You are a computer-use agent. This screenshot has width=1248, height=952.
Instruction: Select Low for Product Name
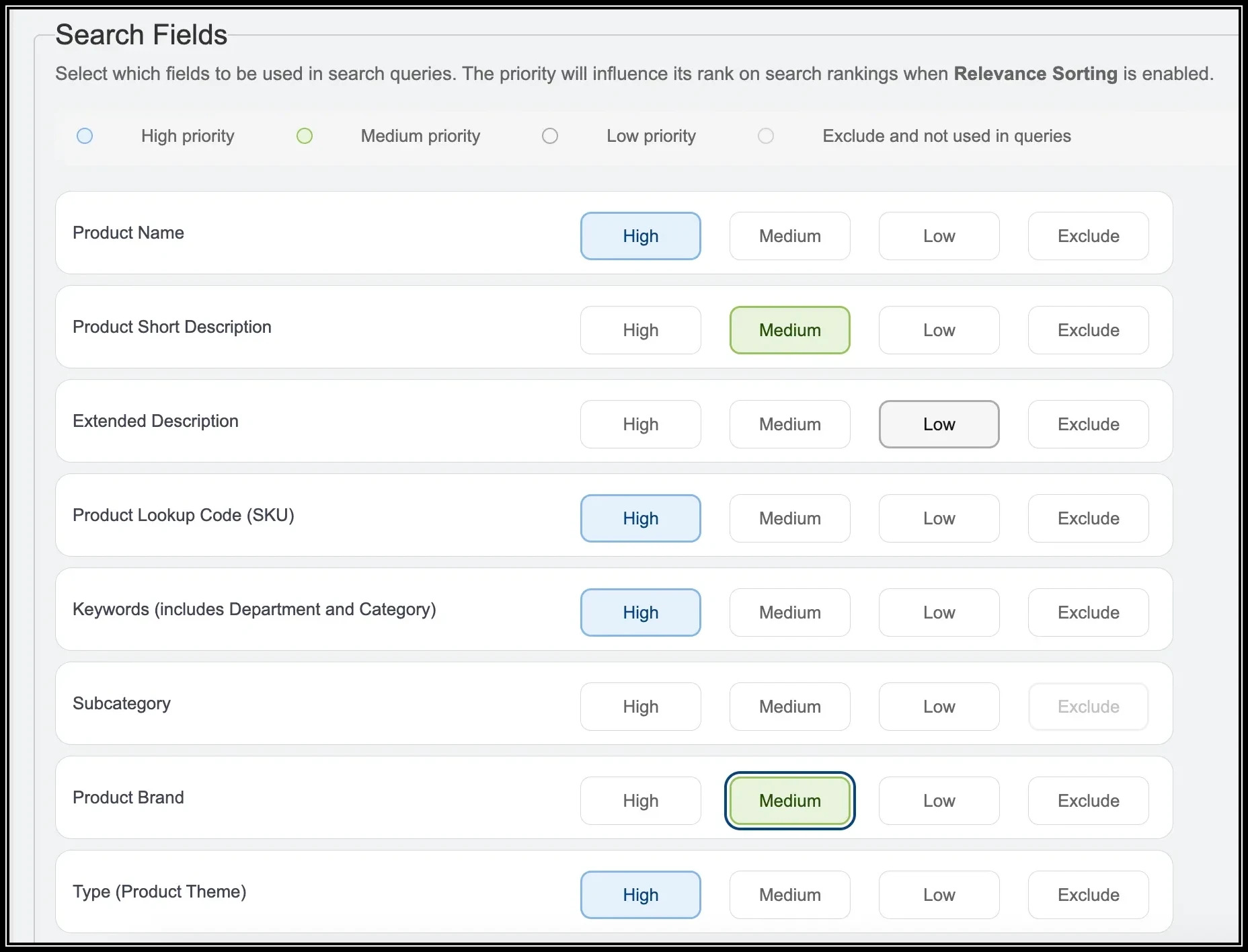pos(939,236)
